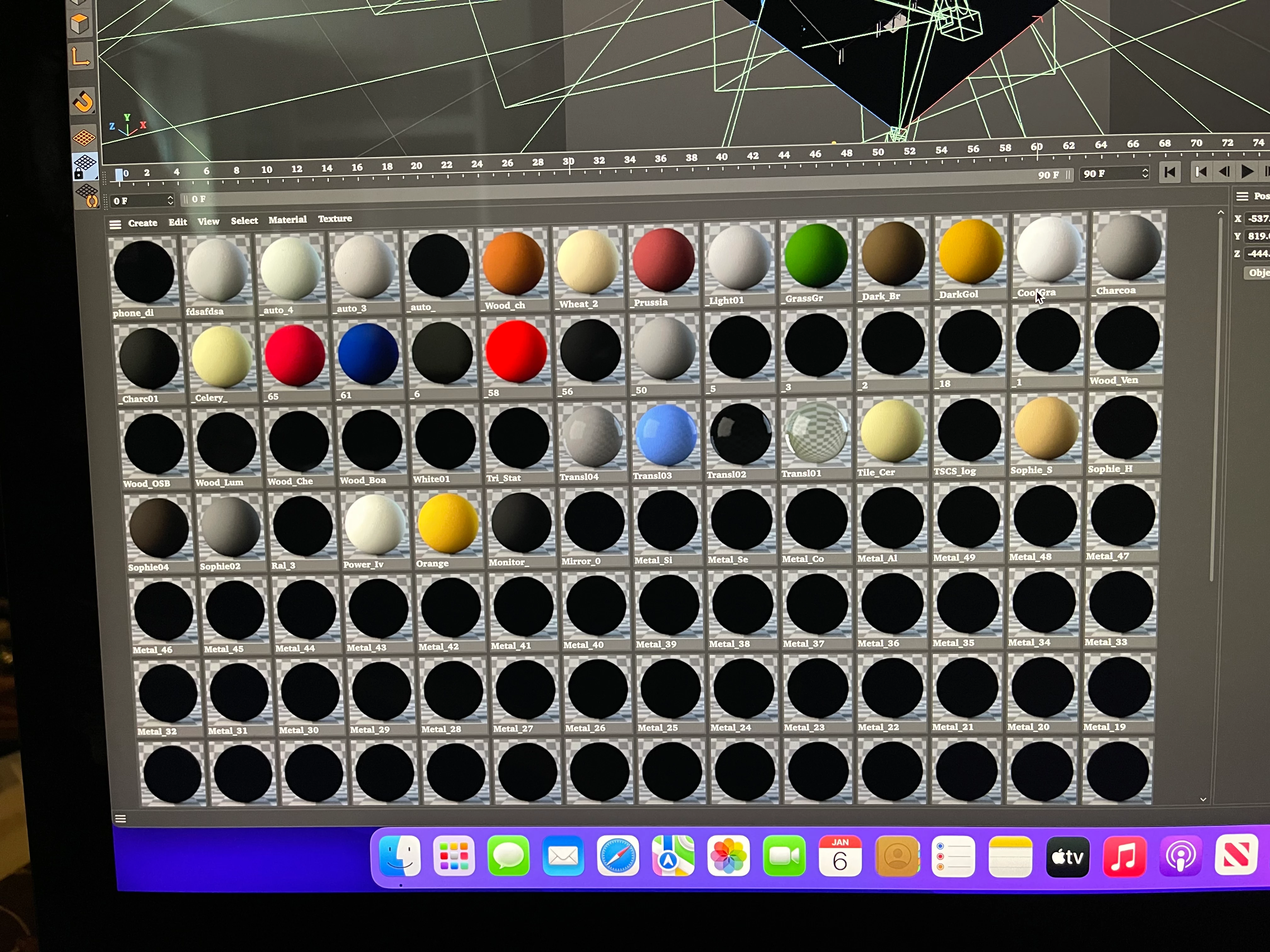Viewport: 1270px width, 952px height.
Task: Toggle the locked workplane icon
Action: tap(84, 166)
